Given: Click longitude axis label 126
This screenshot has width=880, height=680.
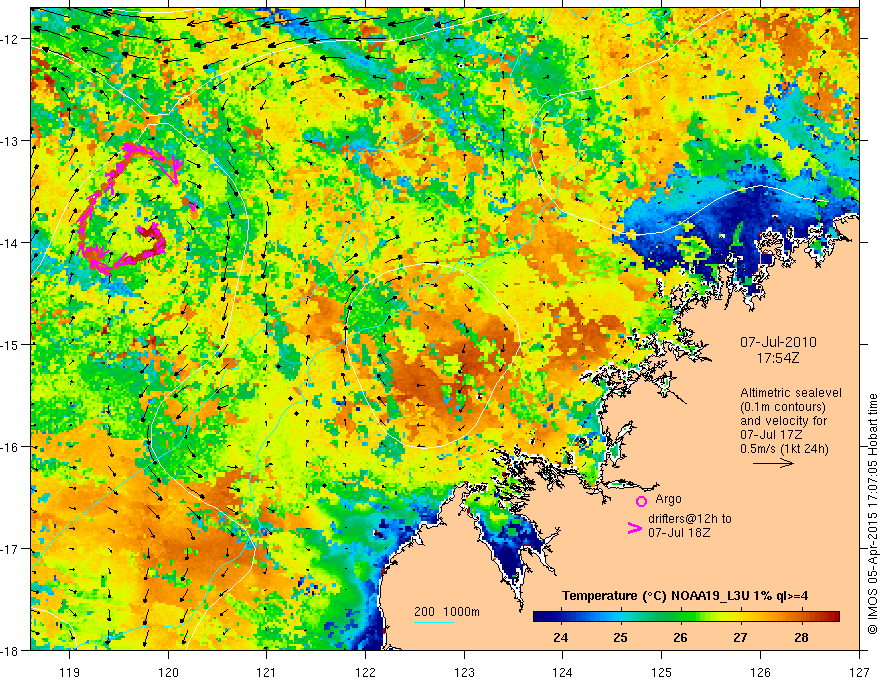Looking at the screenshot, I should pyautogui.click(x=760, y=673).
